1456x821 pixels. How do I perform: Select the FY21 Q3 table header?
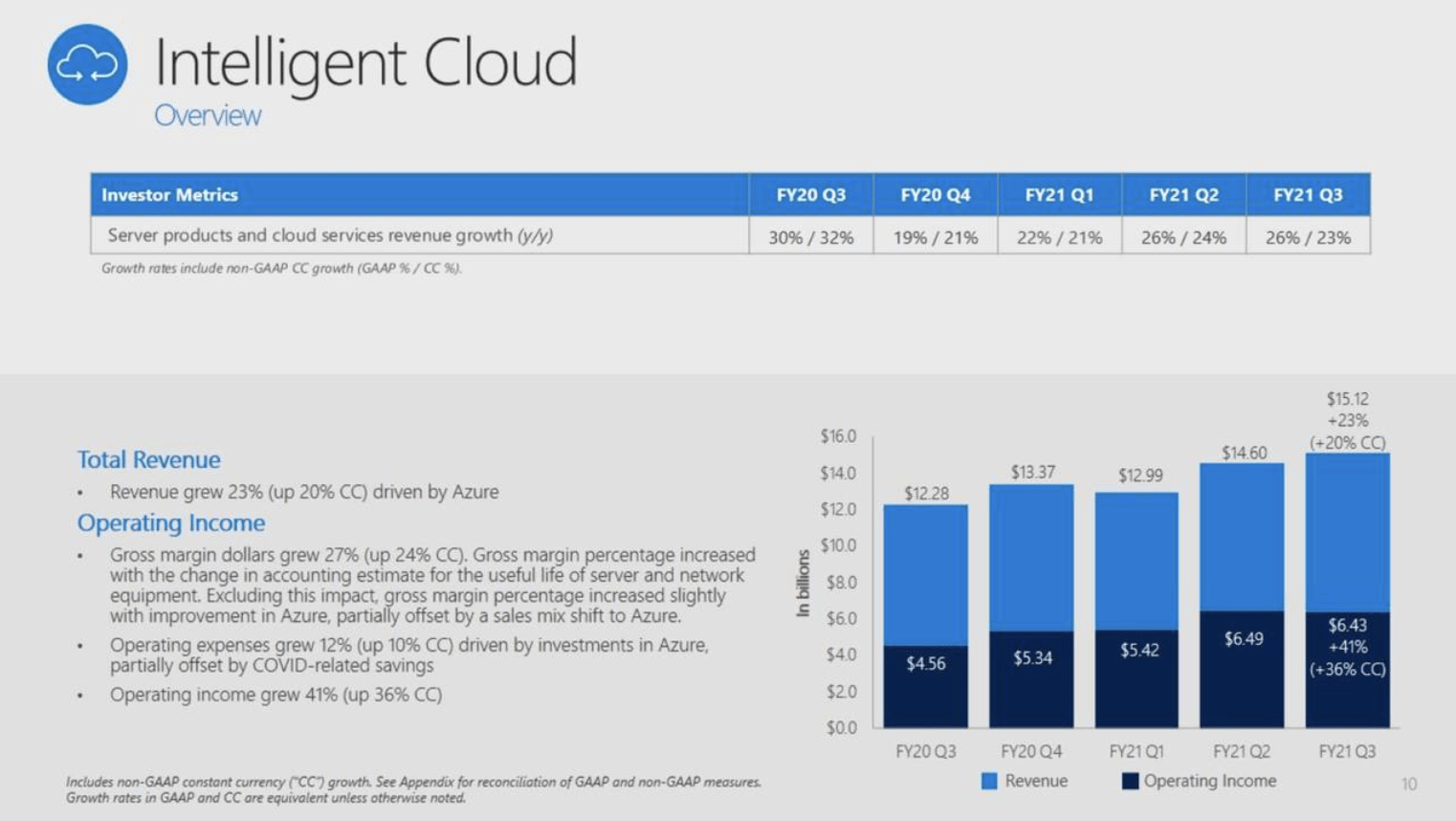click(1307, 194)
